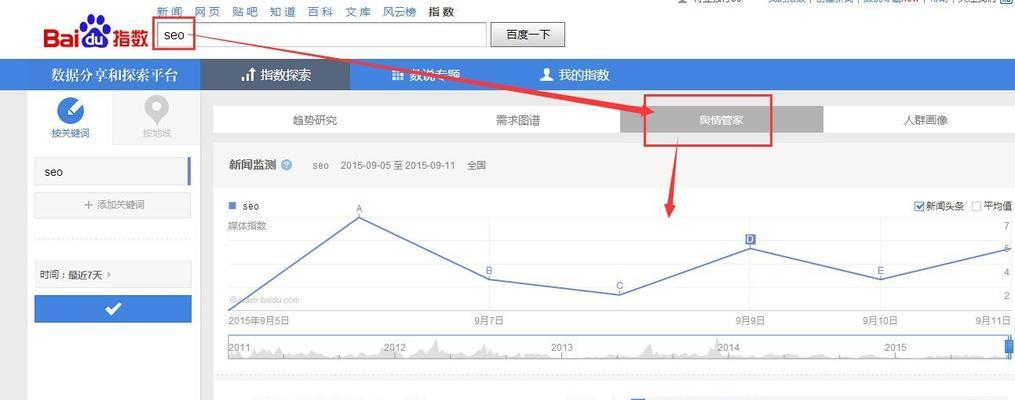1015x400 pixels.
Task: Click the 指数 link in top navigation
Action: click(x=441, y=12)
